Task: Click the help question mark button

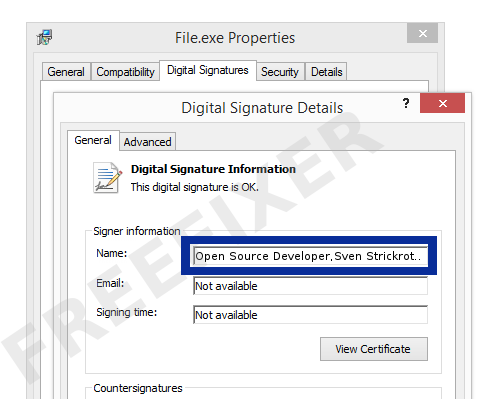Action: coord(406,103)
